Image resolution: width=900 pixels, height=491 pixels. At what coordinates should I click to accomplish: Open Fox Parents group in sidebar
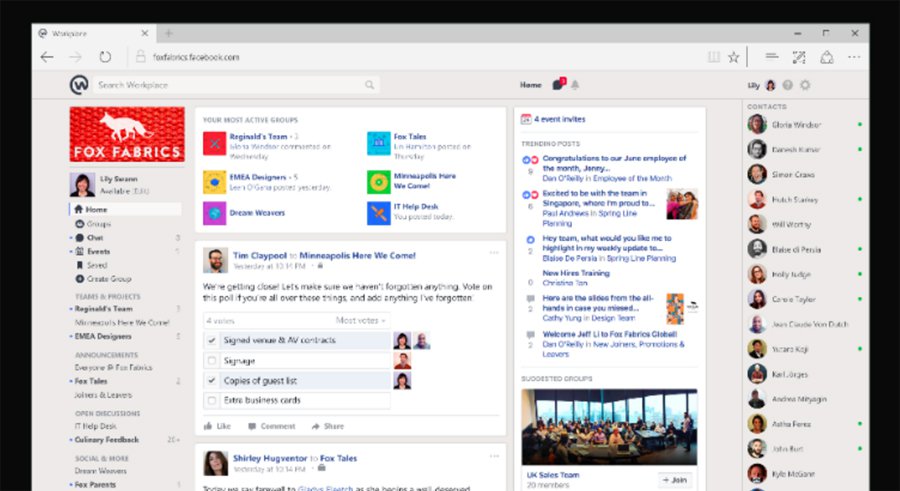point(95,485)
